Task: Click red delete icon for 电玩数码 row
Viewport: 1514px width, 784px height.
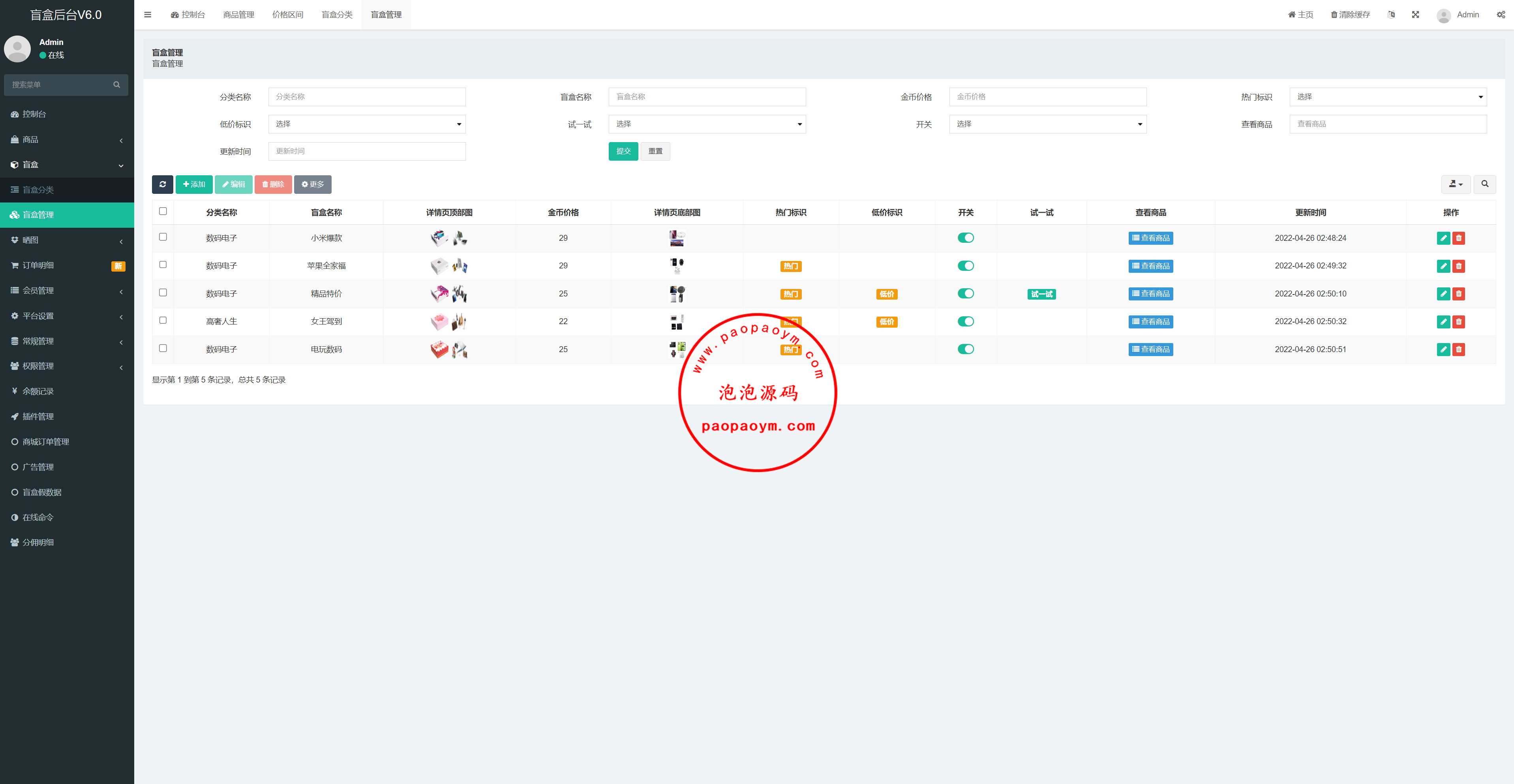Action: tap(1459, 350)
